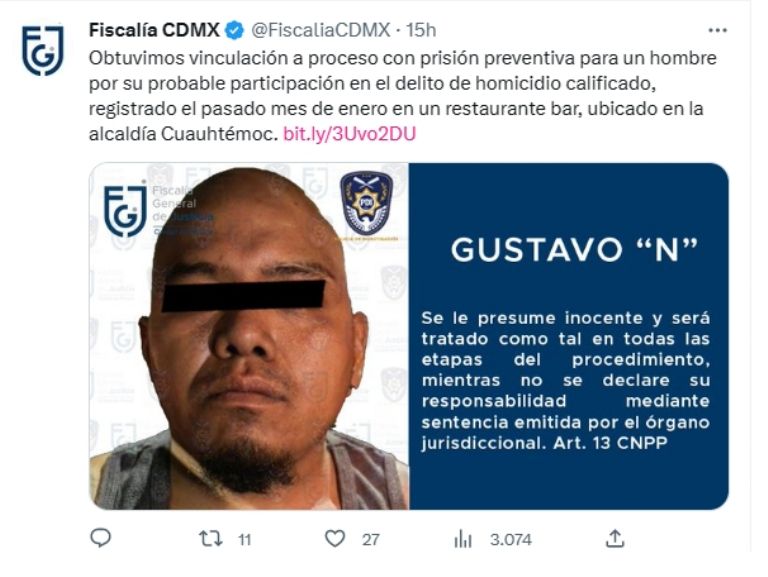Open the reply comment icon
The image size is (768, 577).
[x=101, y=538]
